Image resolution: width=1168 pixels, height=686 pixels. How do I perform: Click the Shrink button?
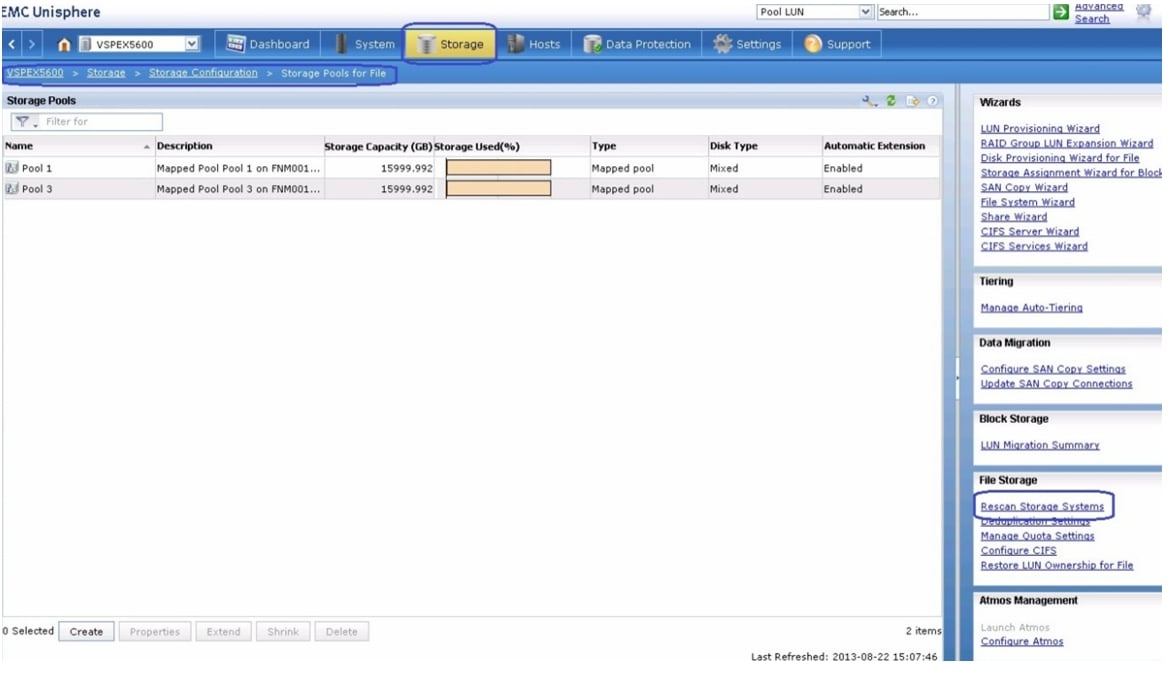(x=283, y=632)
